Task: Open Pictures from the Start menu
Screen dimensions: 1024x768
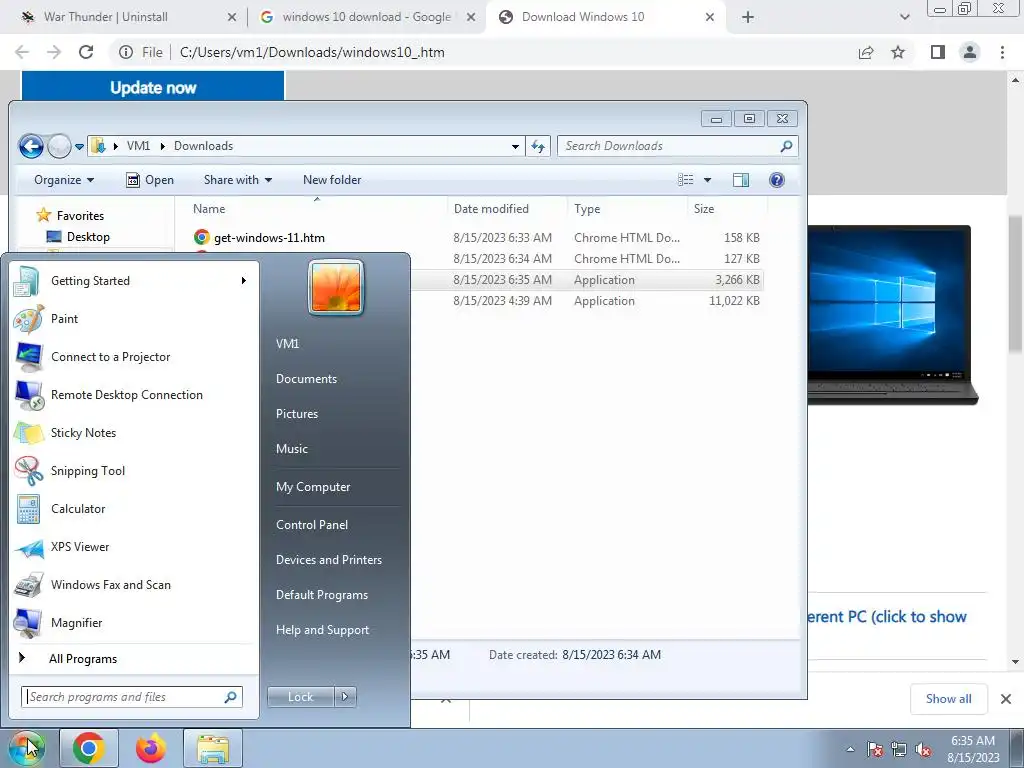Action: tap(296, 414)
